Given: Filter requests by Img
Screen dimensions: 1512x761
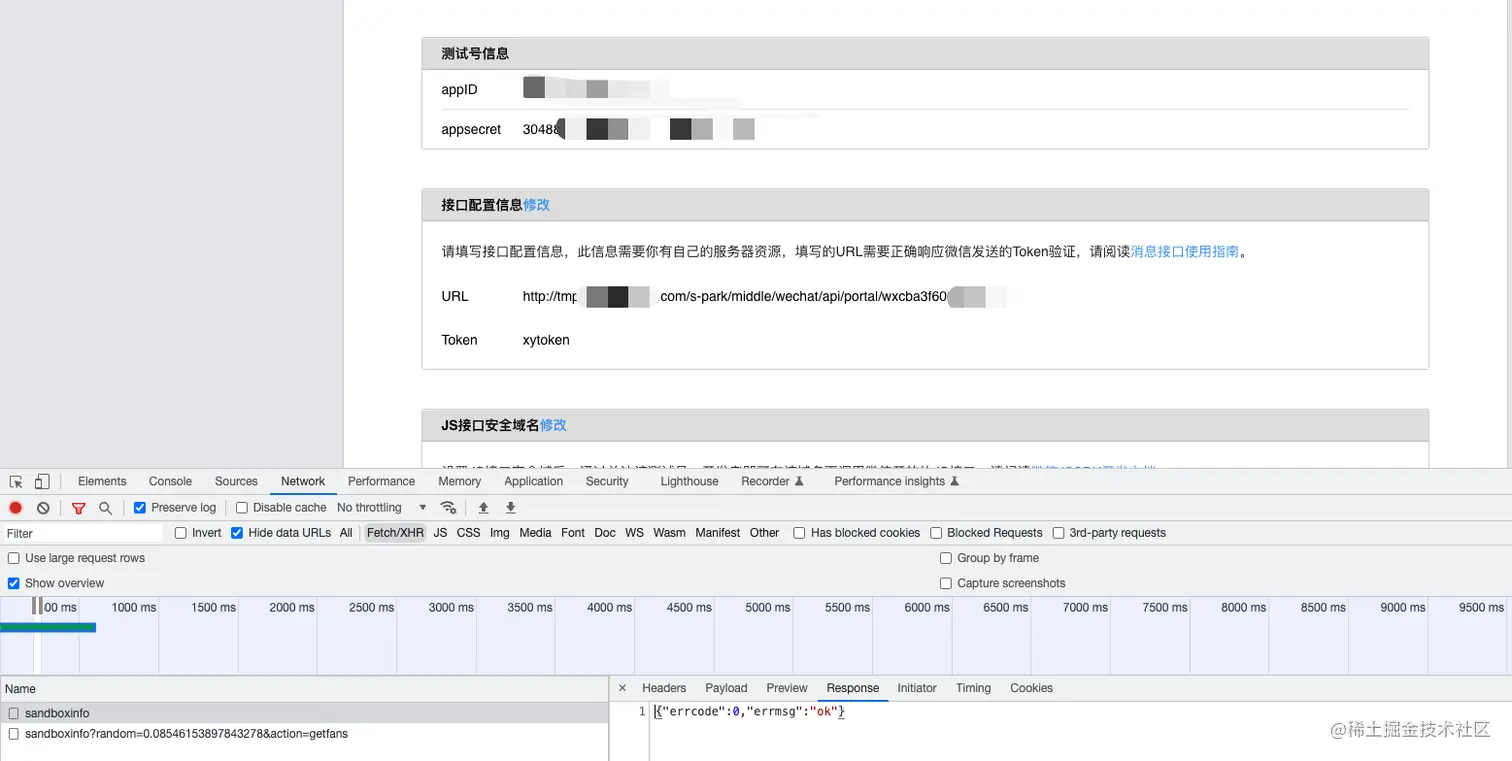Looking at the screenshot, I should [x=500, y=533].
